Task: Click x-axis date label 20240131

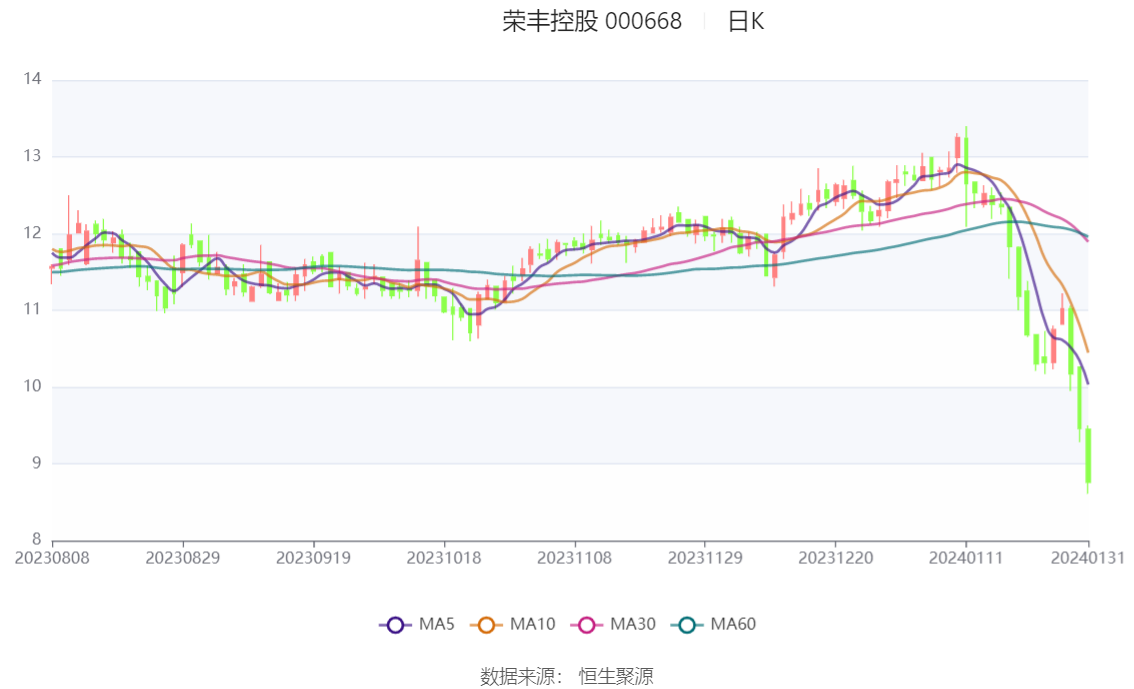Action: (1088, 558)
